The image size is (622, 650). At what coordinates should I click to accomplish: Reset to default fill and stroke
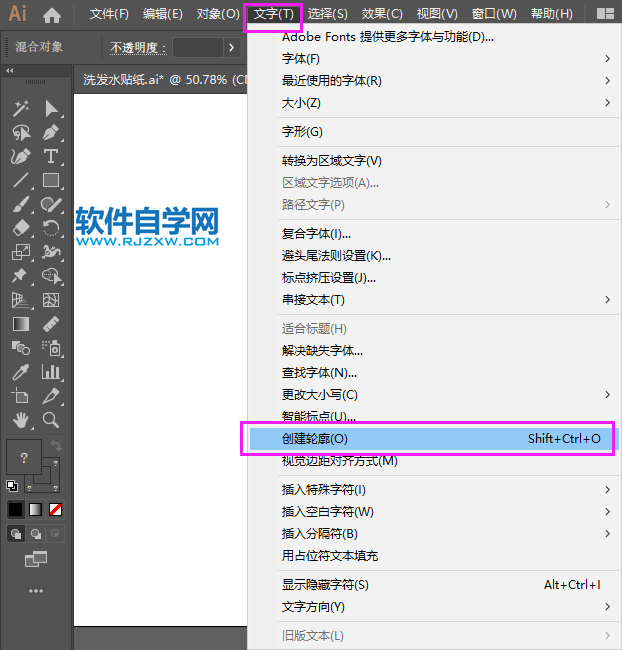pos(12,486)
